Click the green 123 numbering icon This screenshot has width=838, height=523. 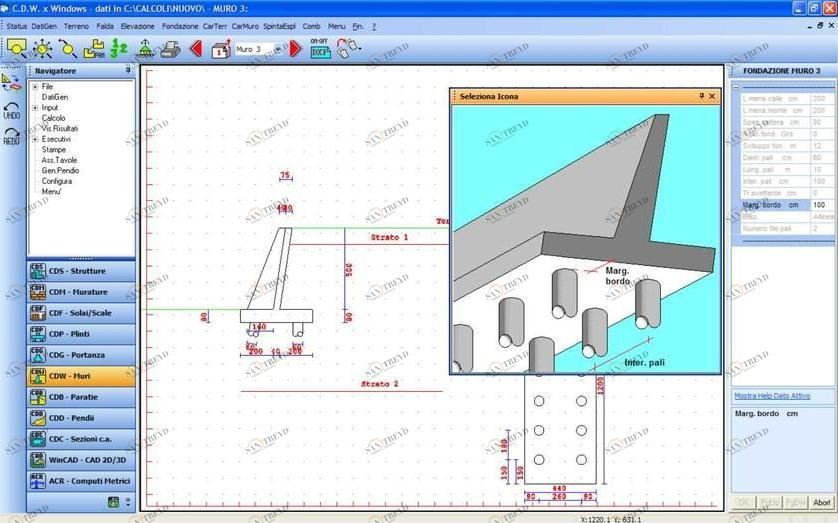pyautogui.click(x=119, y=48)
